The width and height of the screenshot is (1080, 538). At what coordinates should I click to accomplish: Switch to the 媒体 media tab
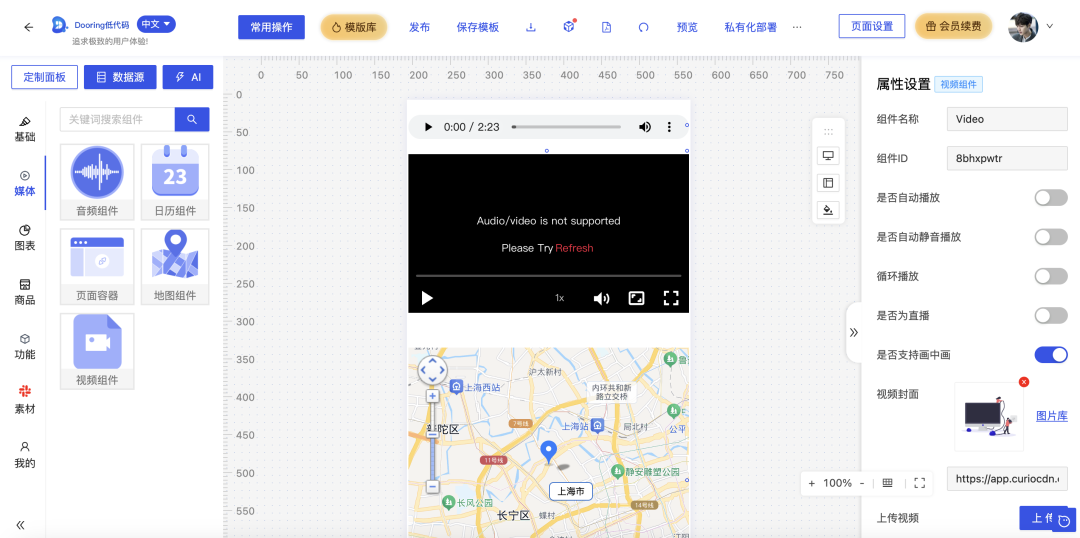25,184
